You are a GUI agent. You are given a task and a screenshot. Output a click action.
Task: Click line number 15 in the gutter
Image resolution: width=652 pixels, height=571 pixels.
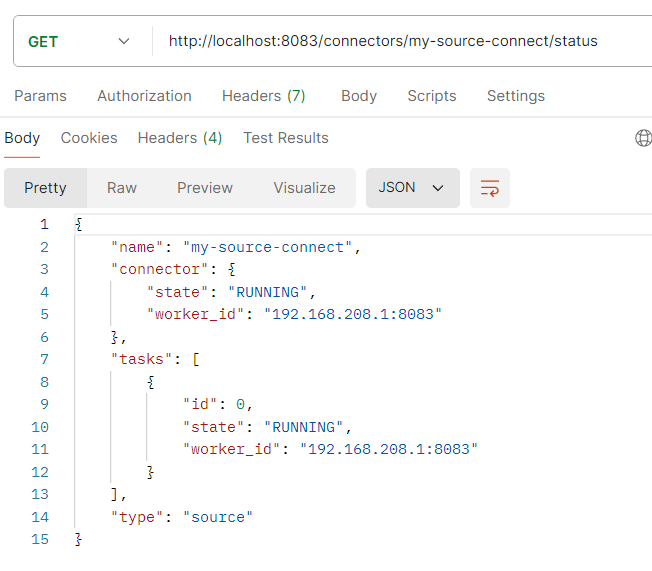click(x=40, y=539)
